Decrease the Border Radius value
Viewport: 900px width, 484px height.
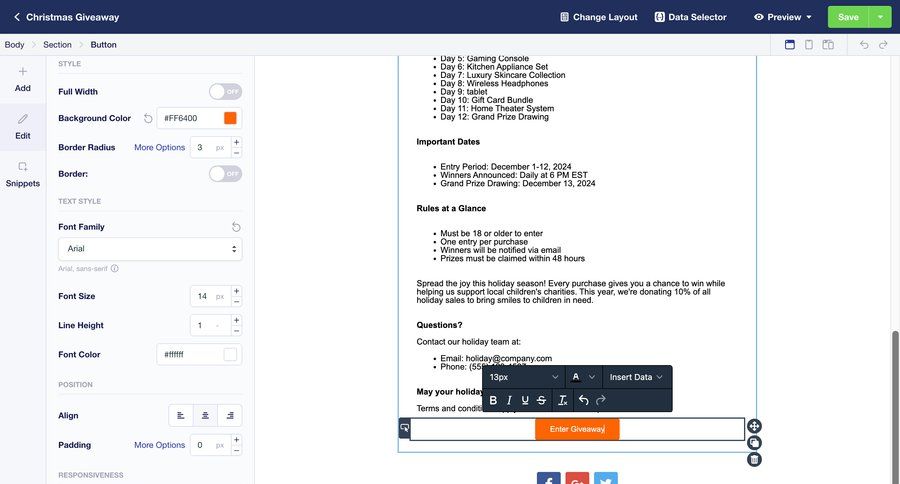[x=236, y=153]
